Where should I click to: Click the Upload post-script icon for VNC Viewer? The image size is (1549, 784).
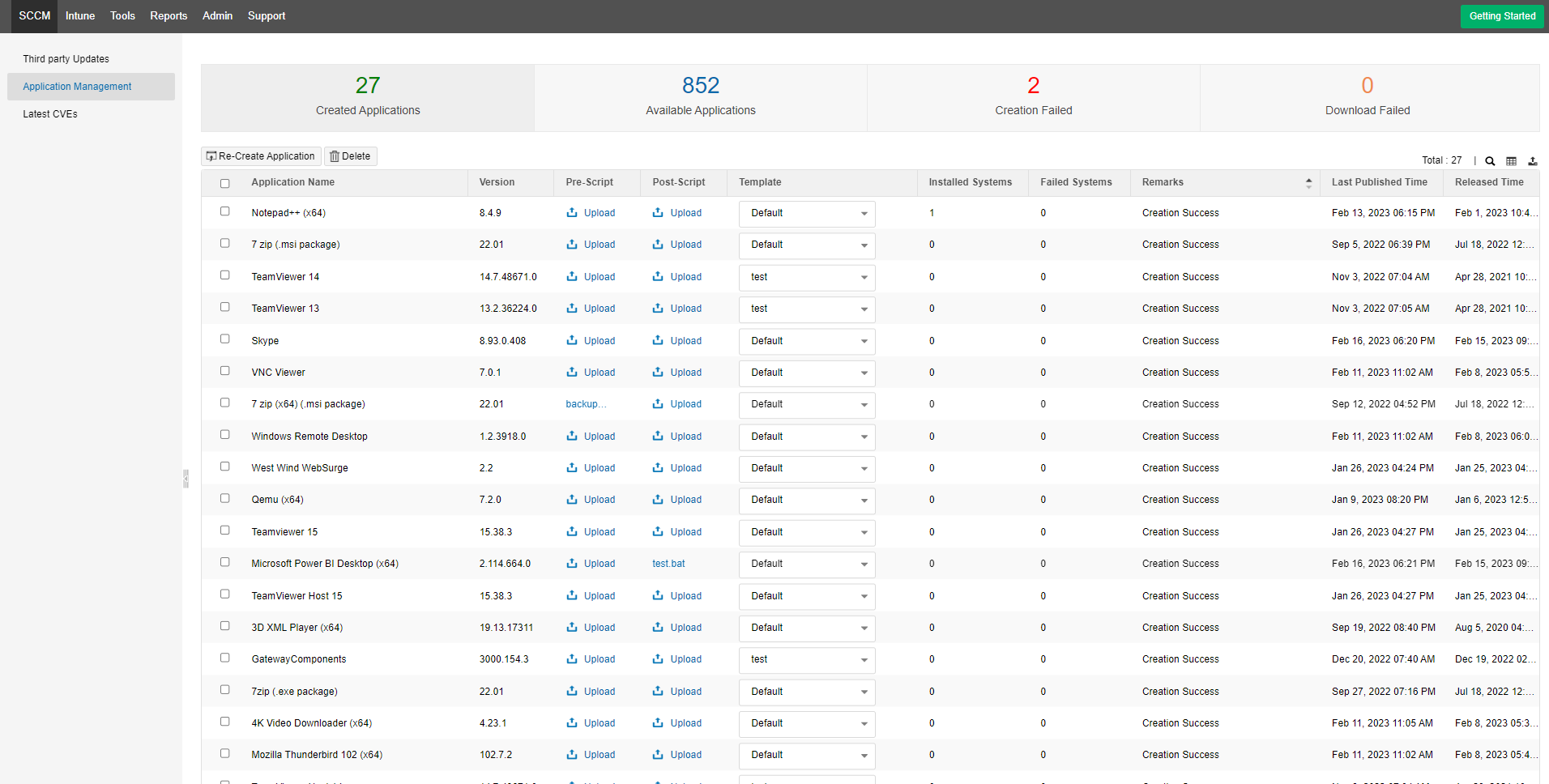tap(656, 372)
